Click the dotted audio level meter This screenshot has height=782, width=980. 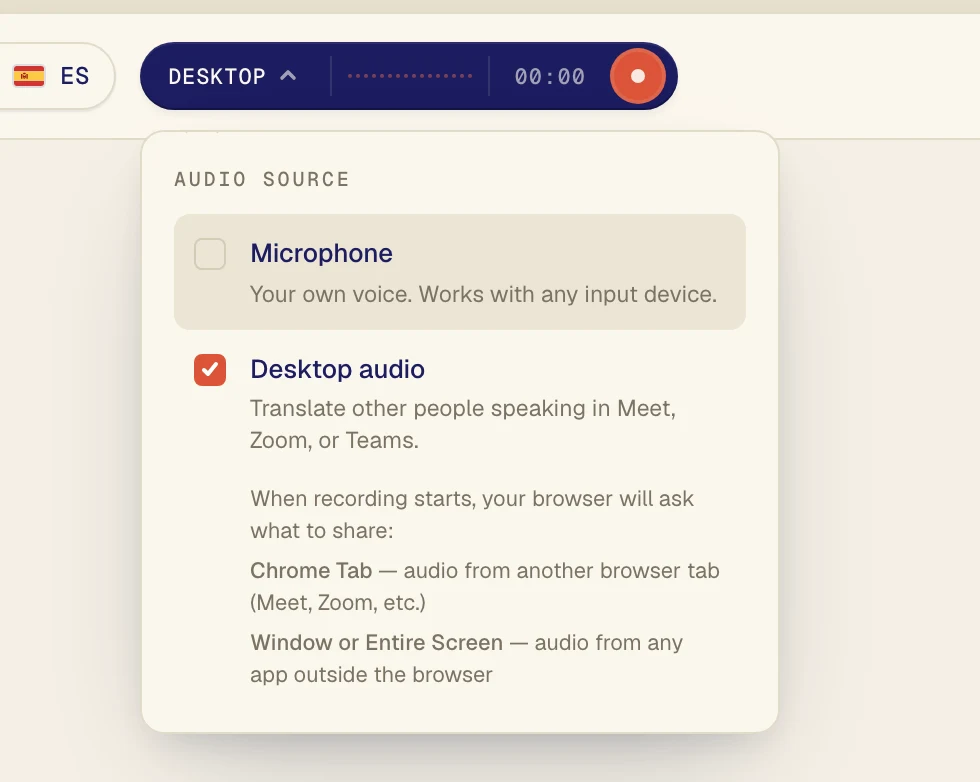[x=410, y=76]
